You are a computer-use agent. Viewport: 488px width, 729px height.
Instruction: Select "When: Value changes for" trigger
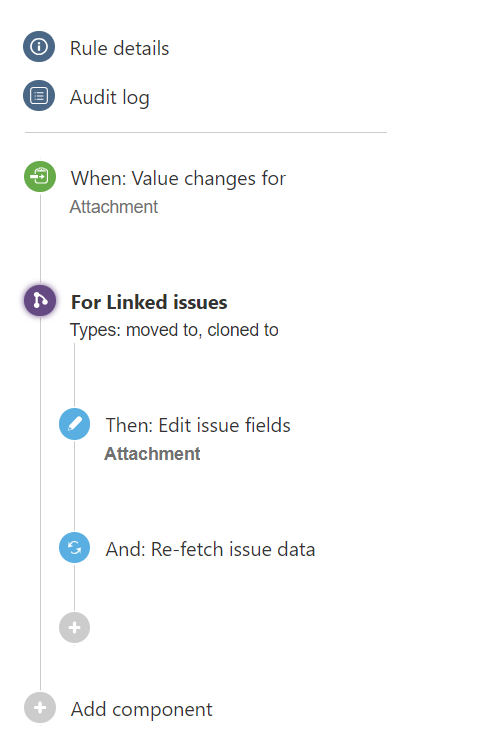178,179
